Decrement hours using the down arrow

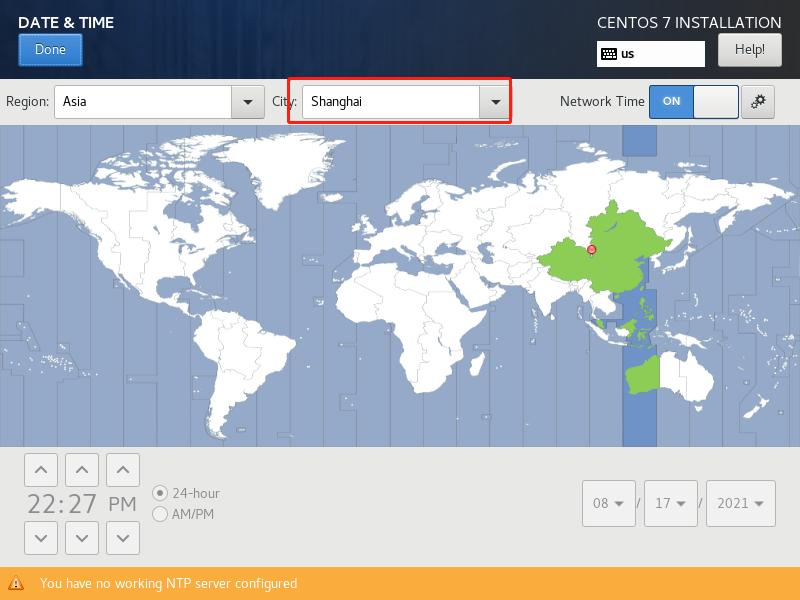tap(41, 537)
